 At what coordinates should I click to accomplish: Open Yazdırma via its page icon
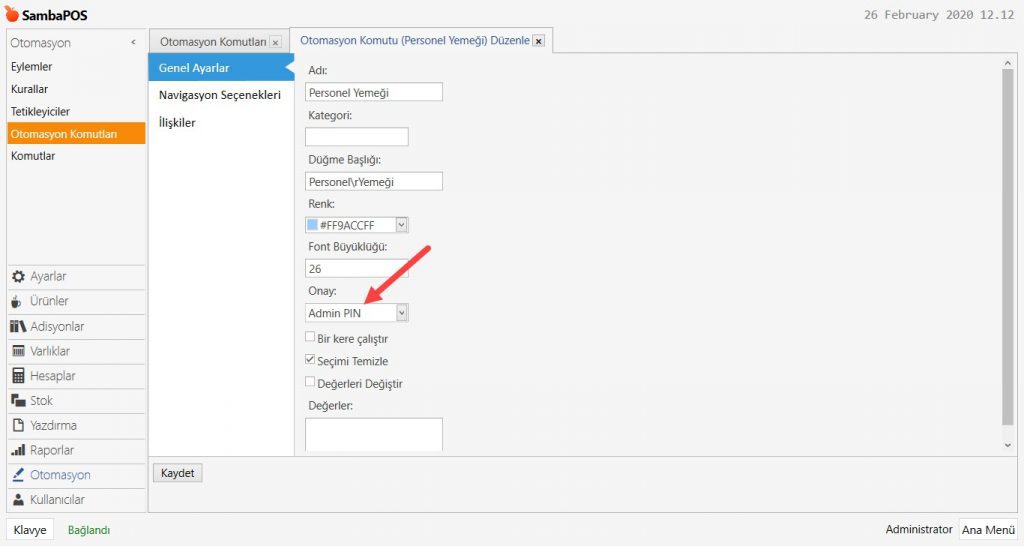point(17,425)
